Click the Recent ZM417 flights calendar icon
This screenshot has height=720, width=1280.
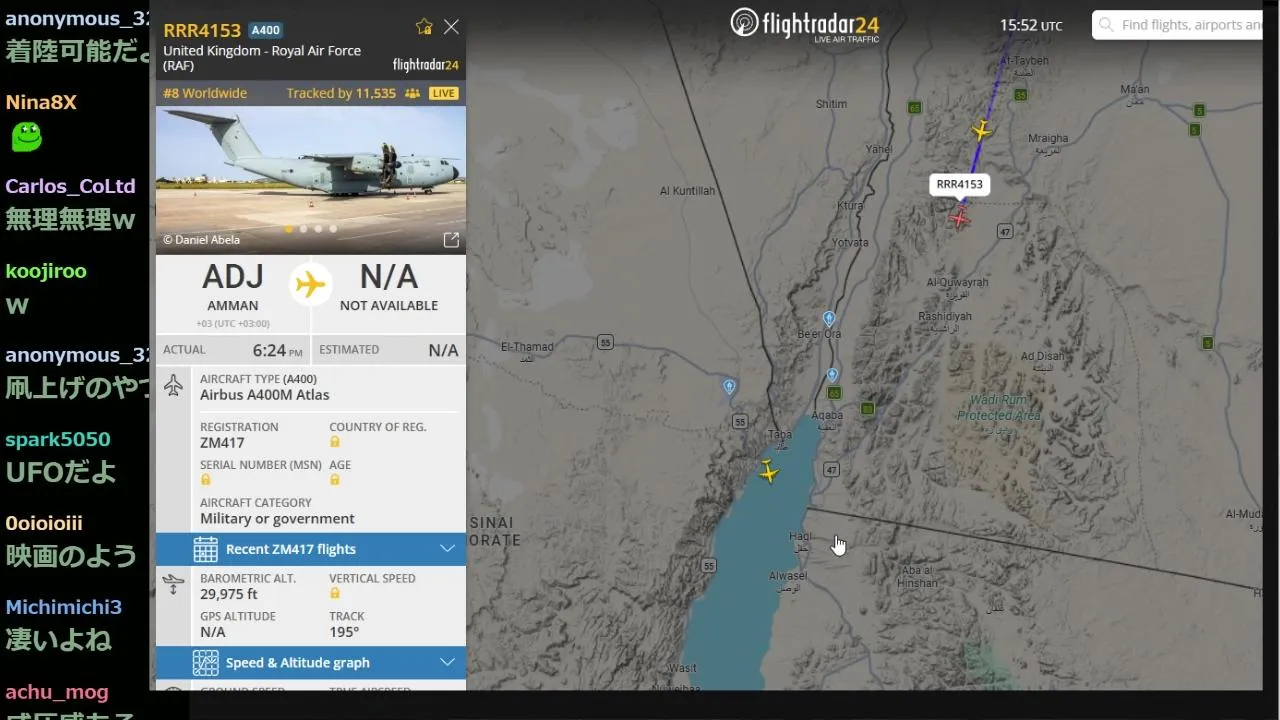click(x=205, y=549)
